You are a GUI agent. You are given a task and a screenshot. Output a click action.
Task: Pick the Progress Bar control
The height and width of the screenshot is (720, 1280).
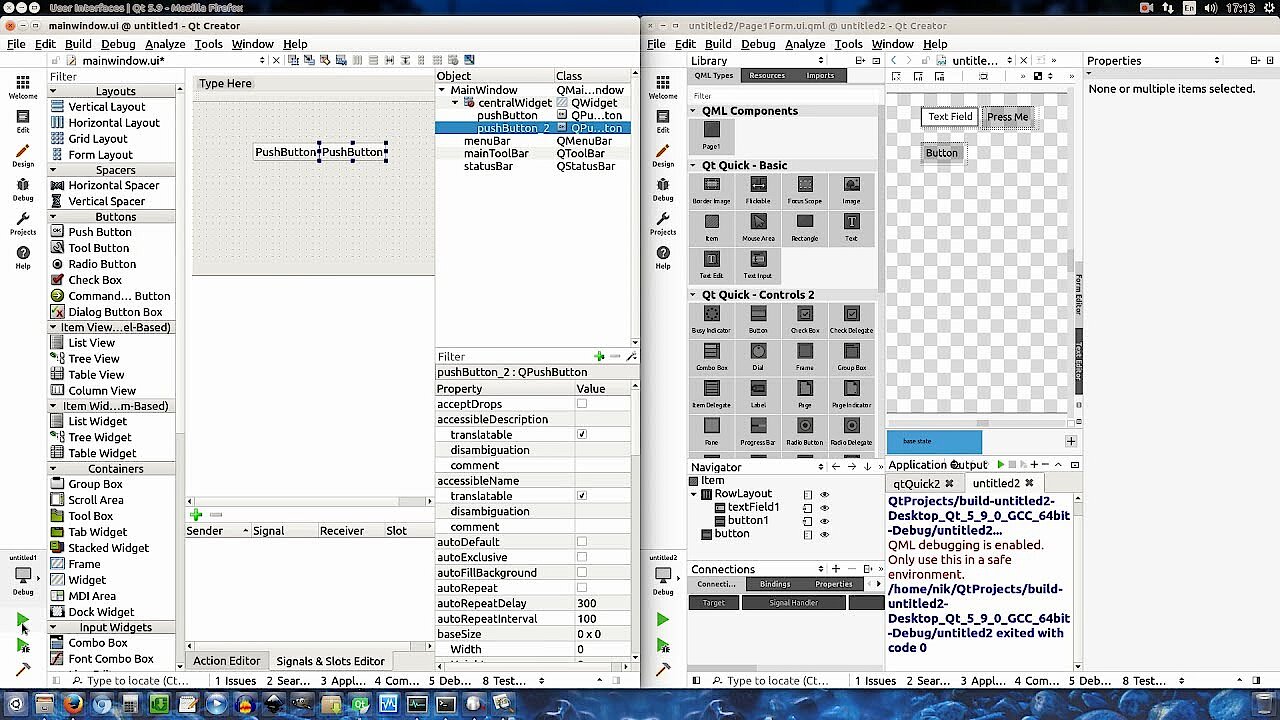tap(758, 431)
